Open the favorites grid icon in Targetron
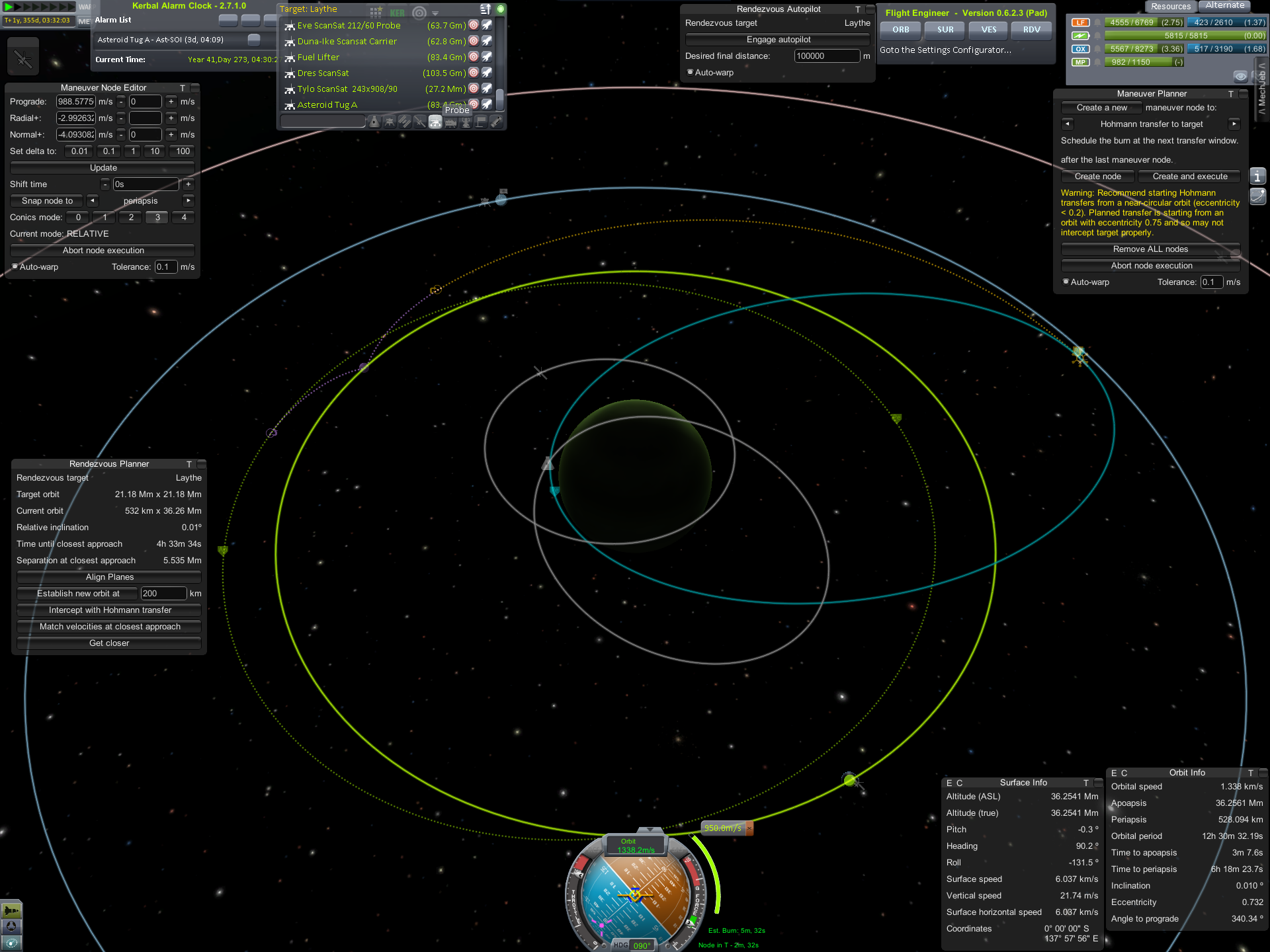 (x=376, y=12)
